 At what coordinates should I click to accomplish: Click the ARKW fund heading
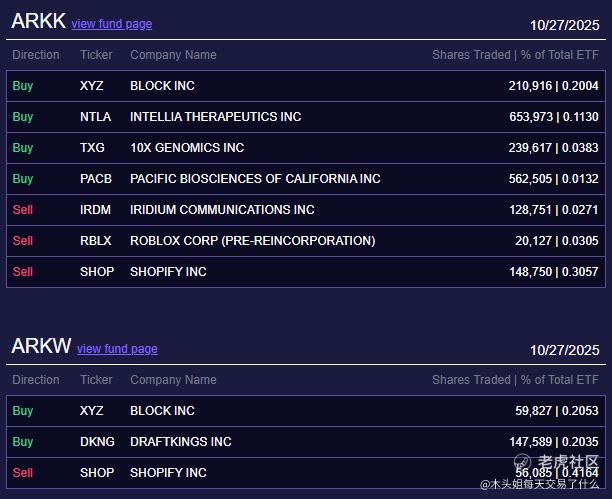pos(41,346)
